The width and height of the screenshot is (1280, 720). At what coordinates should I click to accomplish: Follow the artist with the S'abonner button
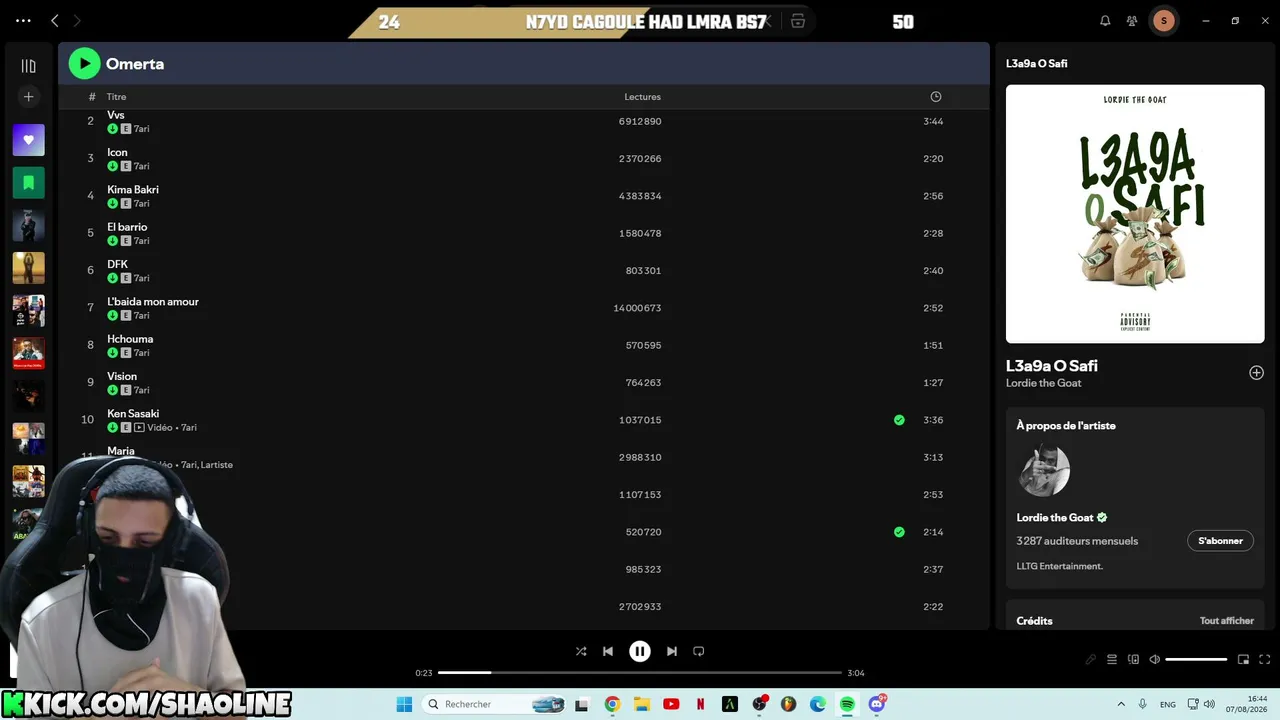(x=1220, y=541)
